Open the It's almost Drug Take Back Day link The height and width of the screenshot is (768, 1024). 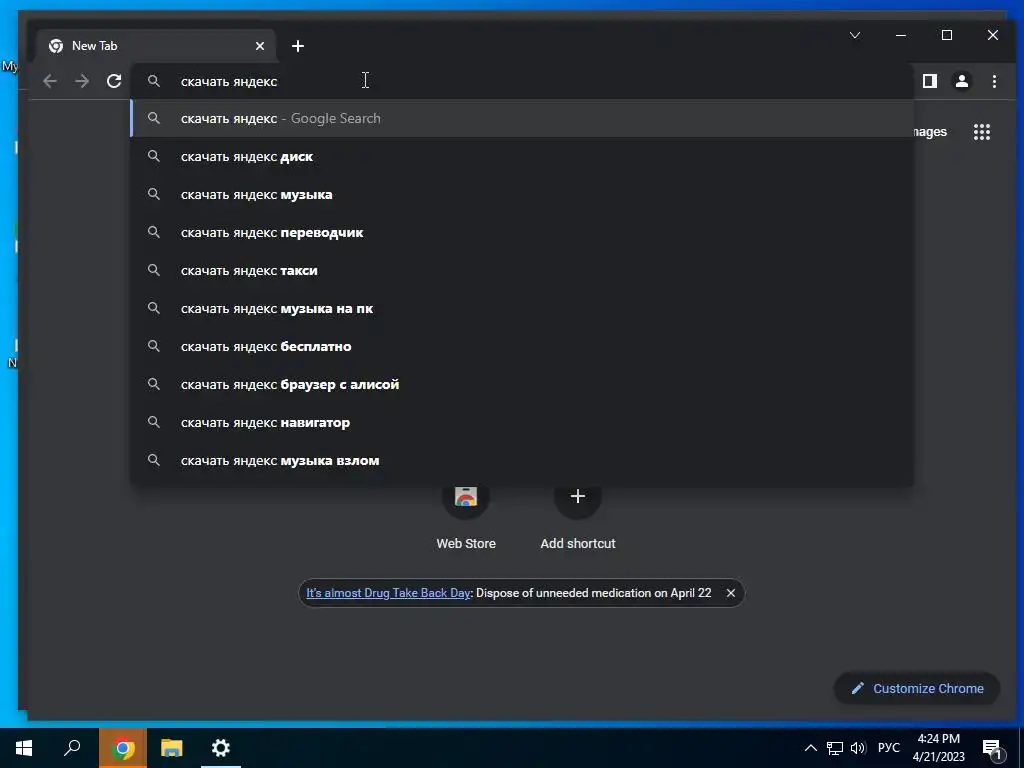pos(388,593)
